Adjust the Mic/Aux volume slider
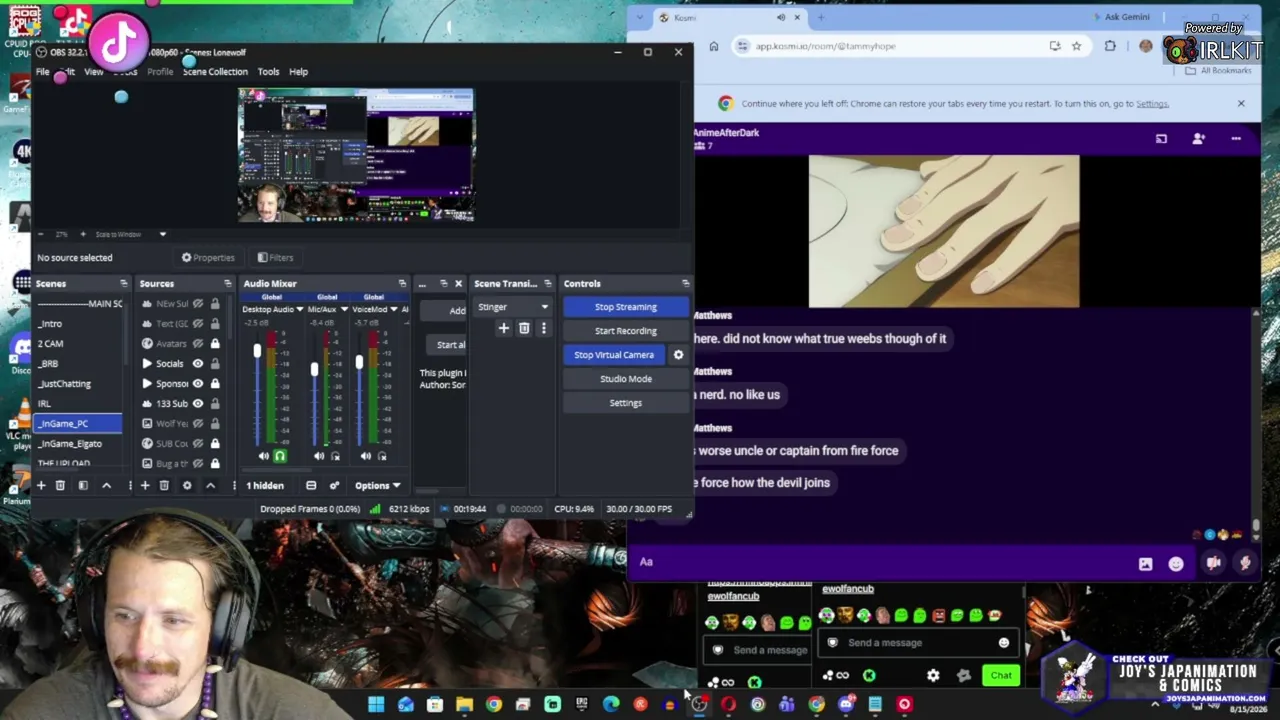This screenshot has width=1280, height=720. click(x=314, y=370)
